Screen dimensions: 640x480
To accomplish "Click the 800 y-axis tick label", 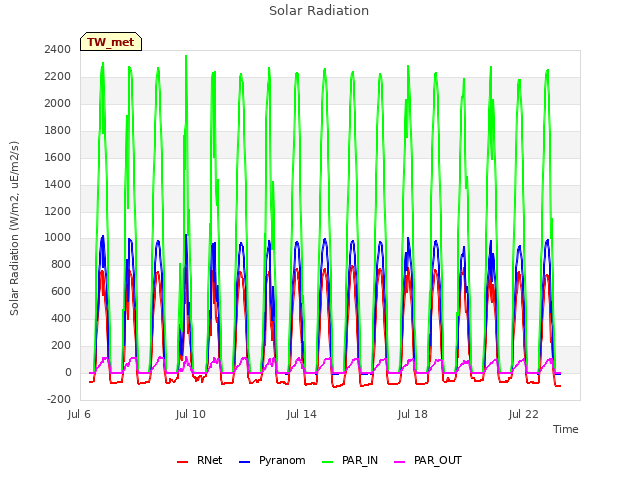I will coord(61,264).
